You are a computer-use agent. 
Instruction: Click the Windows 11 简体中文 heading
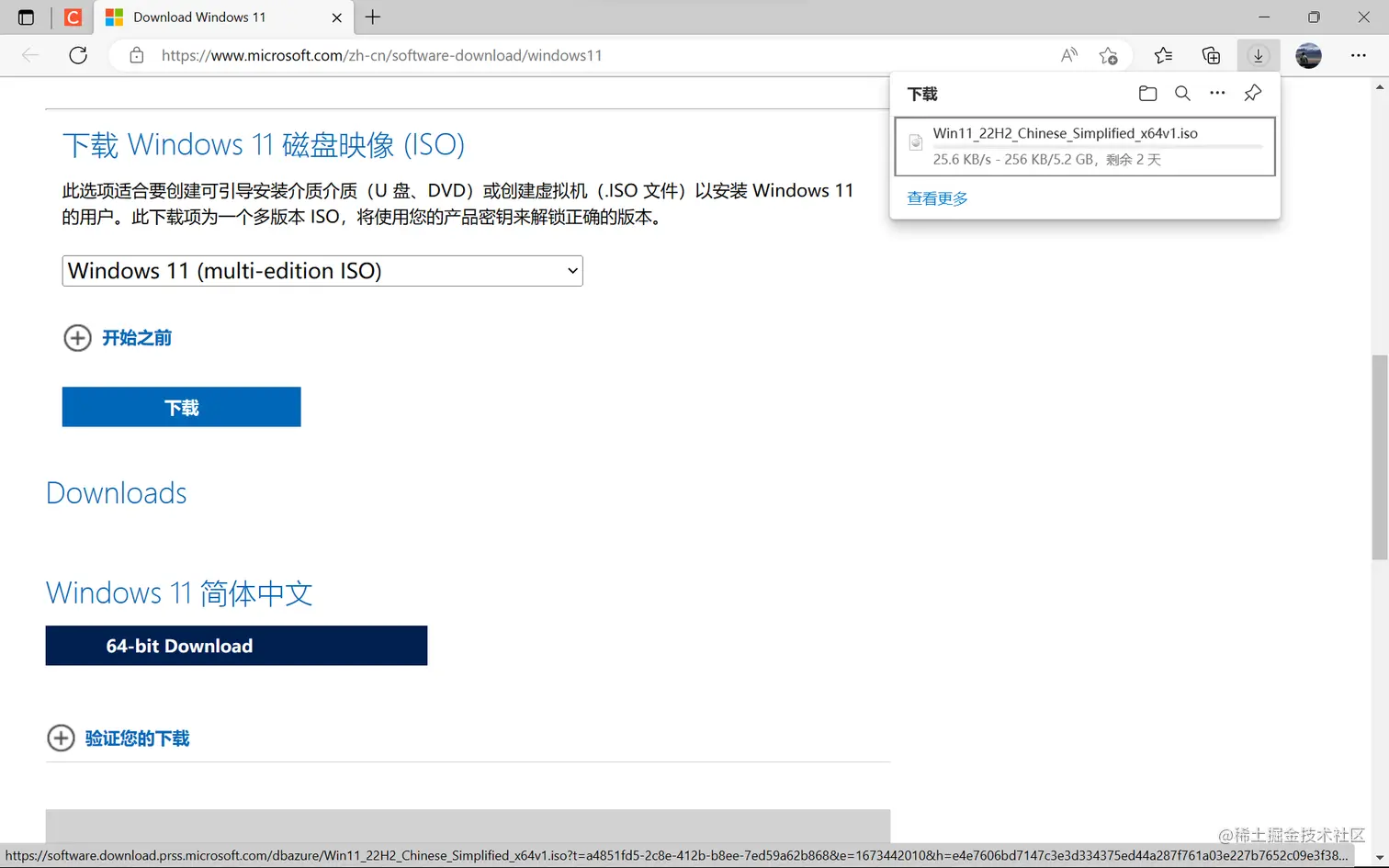(x=179, y=593)
